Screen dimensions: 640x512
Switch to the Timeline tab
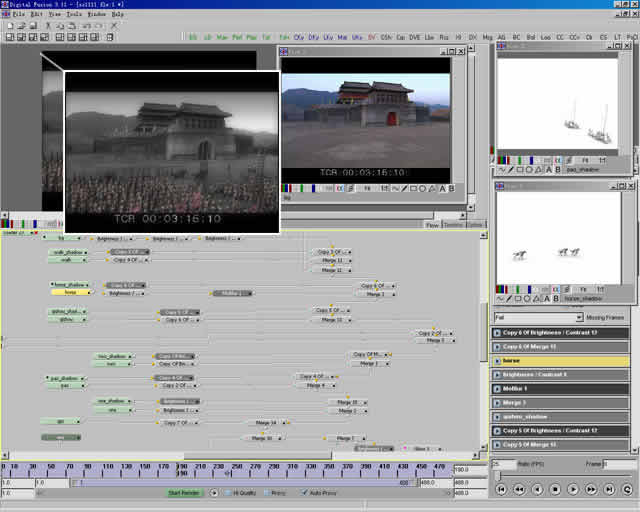click(453, 225)
